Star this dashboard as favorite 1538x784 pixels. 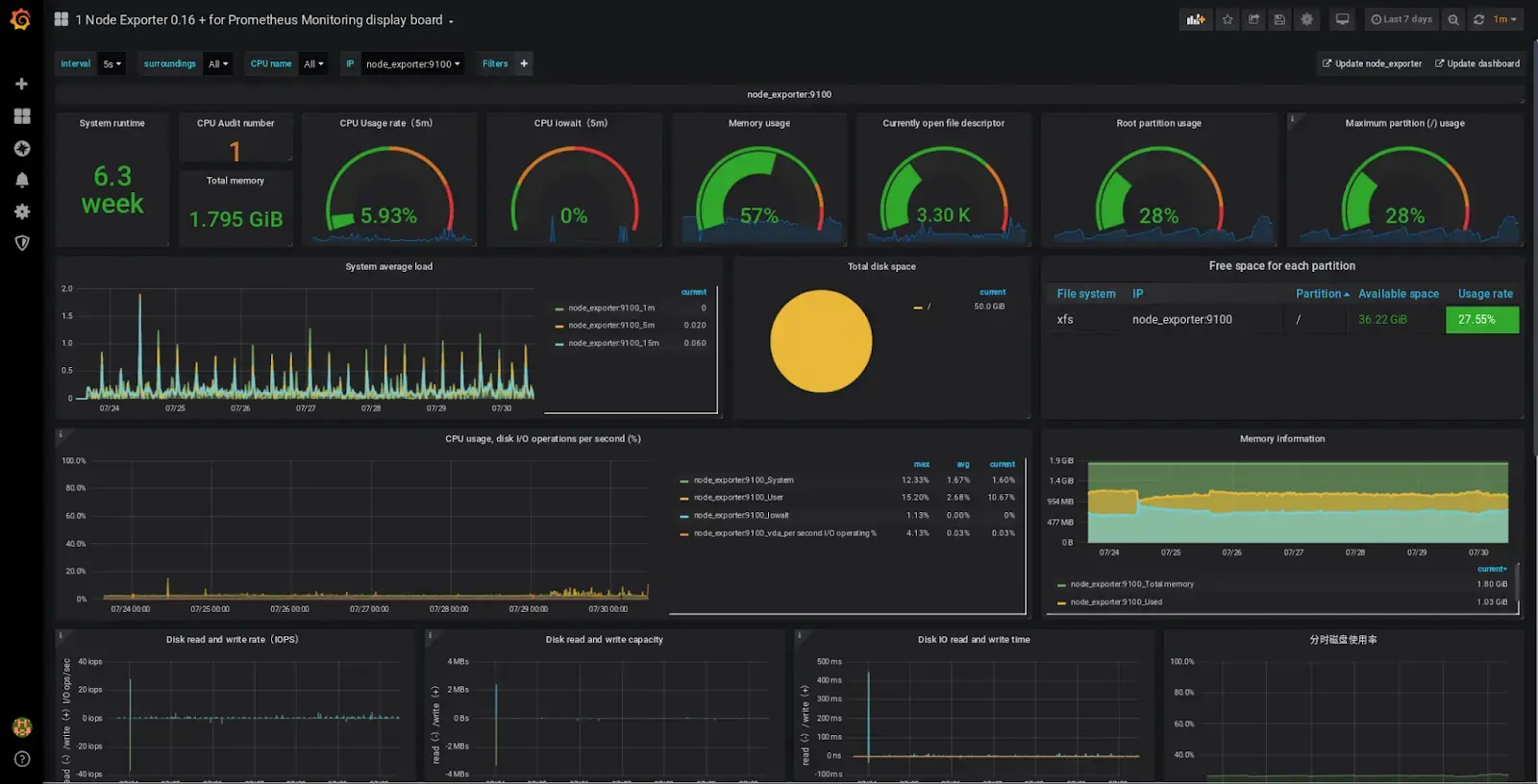pyautogui.click(x=1228, y=19)
